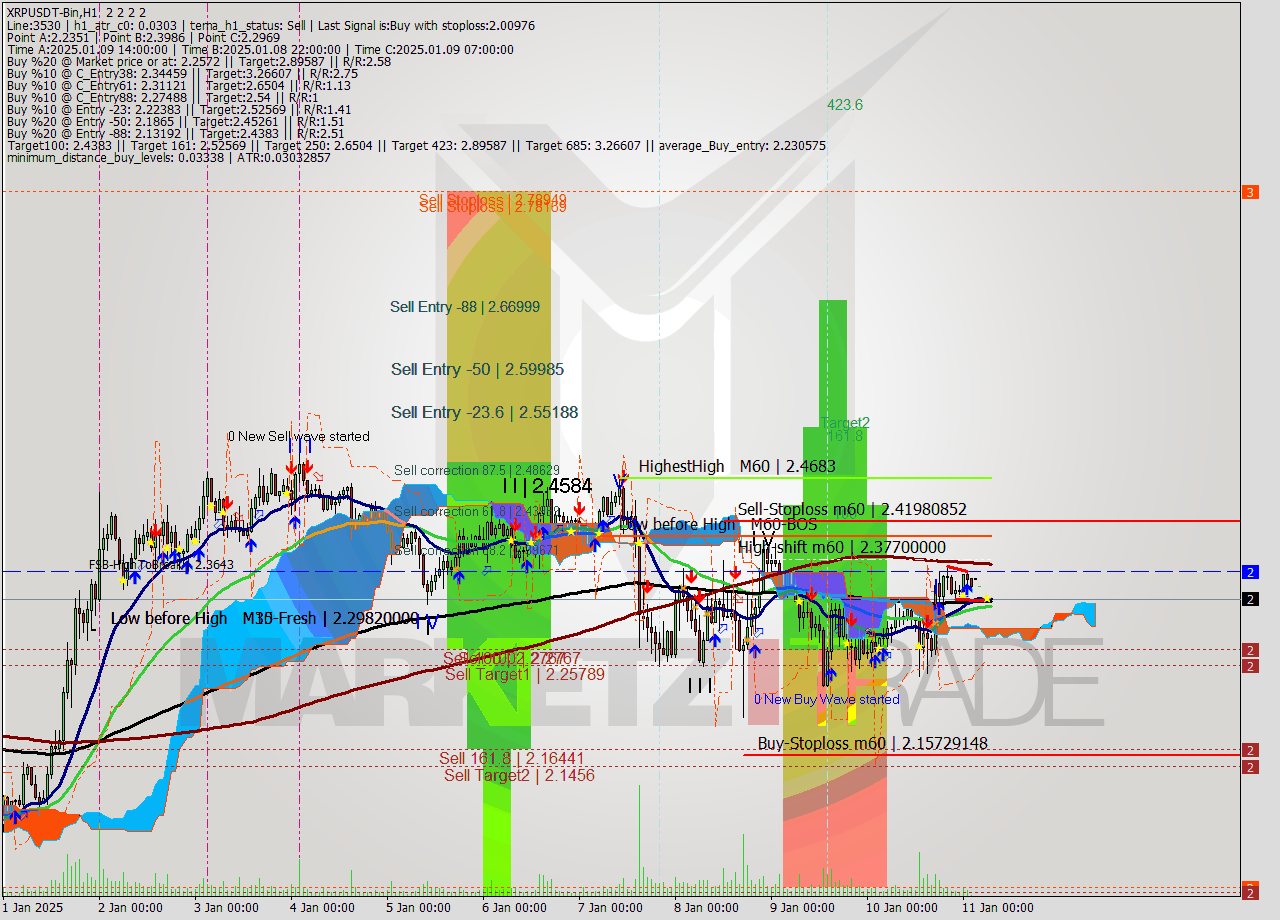Image resolution: width=1280 pixels, height=920 pixels.
Task: Click the 'M30-Fresh | 2.29820000' label
Action: [x=330, y=619]
